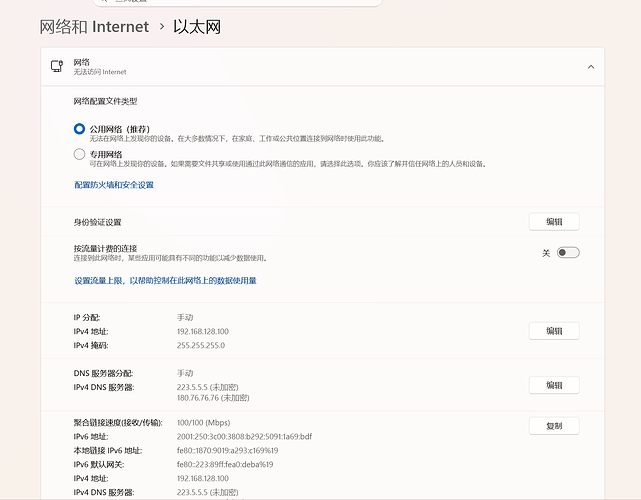Click the link speed 100/100 (Mbps)
This screenshot has height=500, width=641.
click(204, 422)
